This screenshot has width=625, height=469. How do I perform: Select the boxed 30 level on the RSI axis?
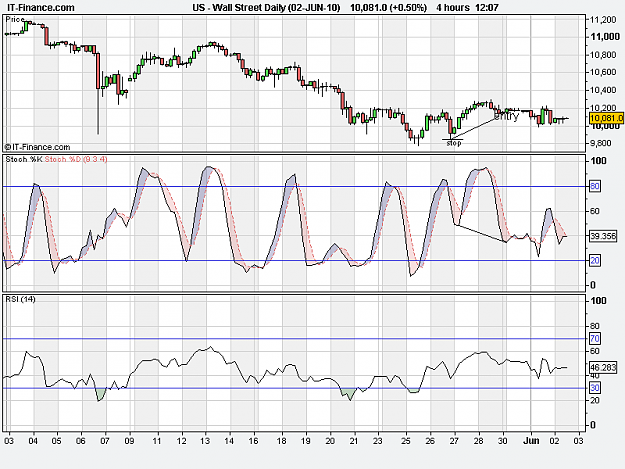coord(595,388)
